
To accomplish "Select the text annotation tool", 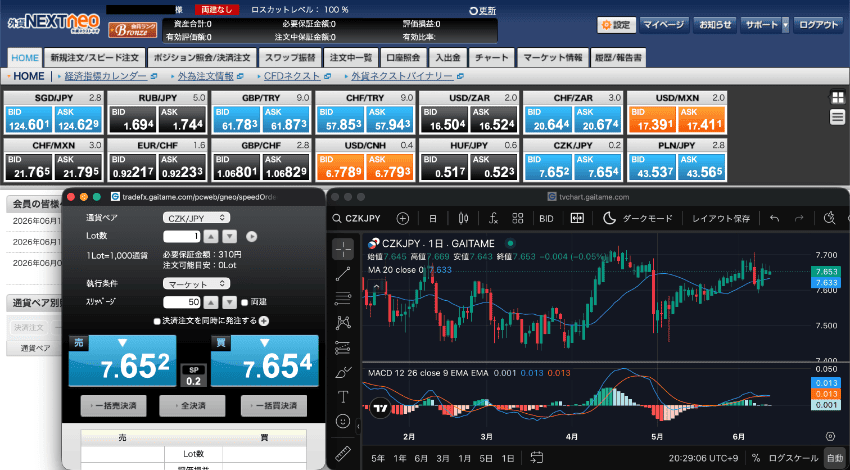I will click(343, 397).
